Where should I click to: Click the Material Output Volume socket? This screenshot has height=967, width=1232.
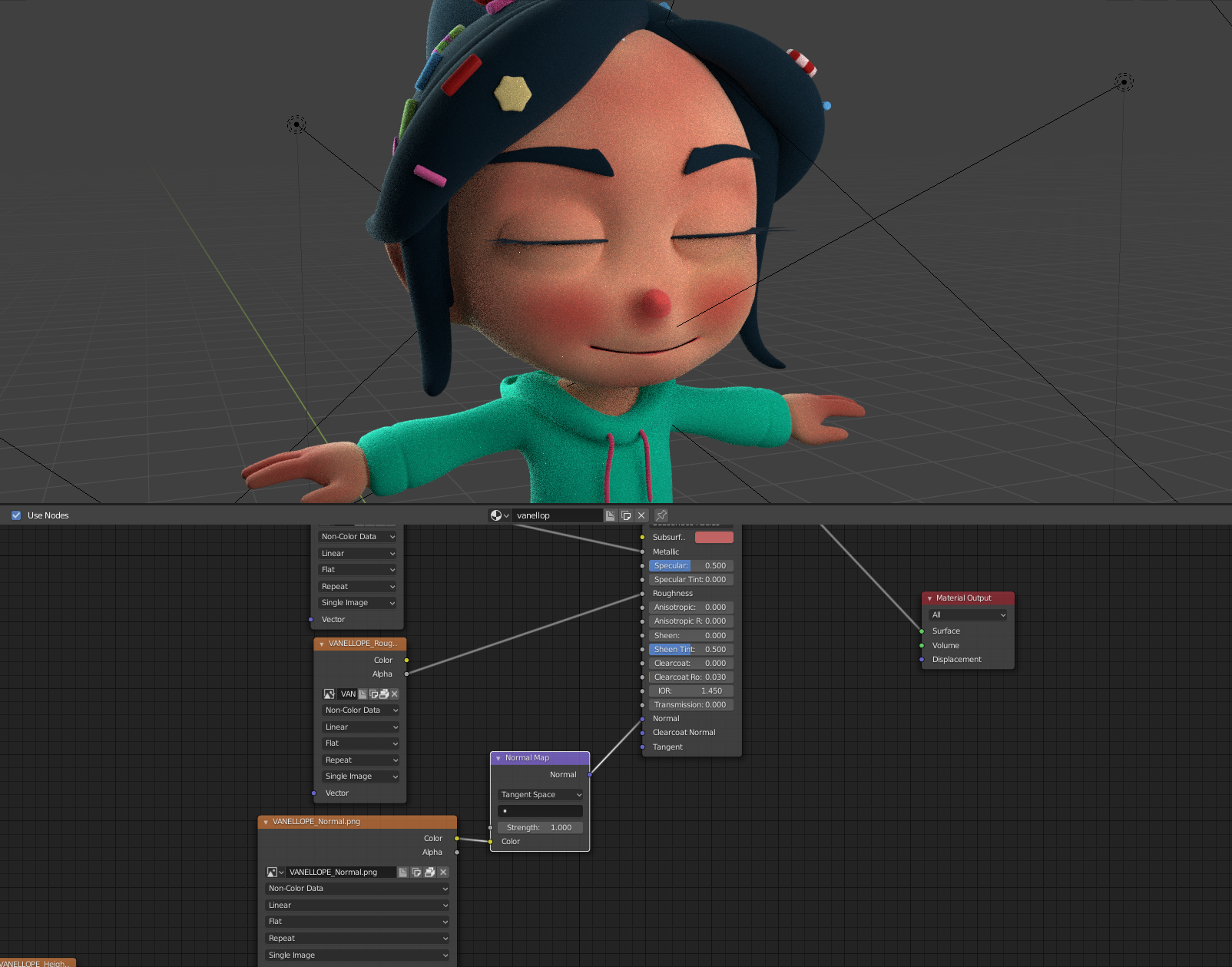coord(922,646)
